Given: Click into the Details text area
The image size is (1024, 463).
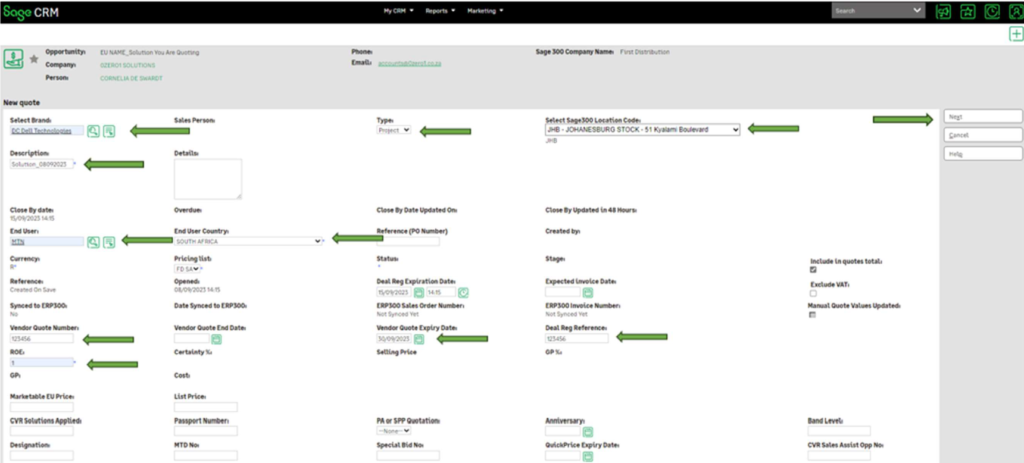Looking at the screenshot, I should tap(207, 179).
